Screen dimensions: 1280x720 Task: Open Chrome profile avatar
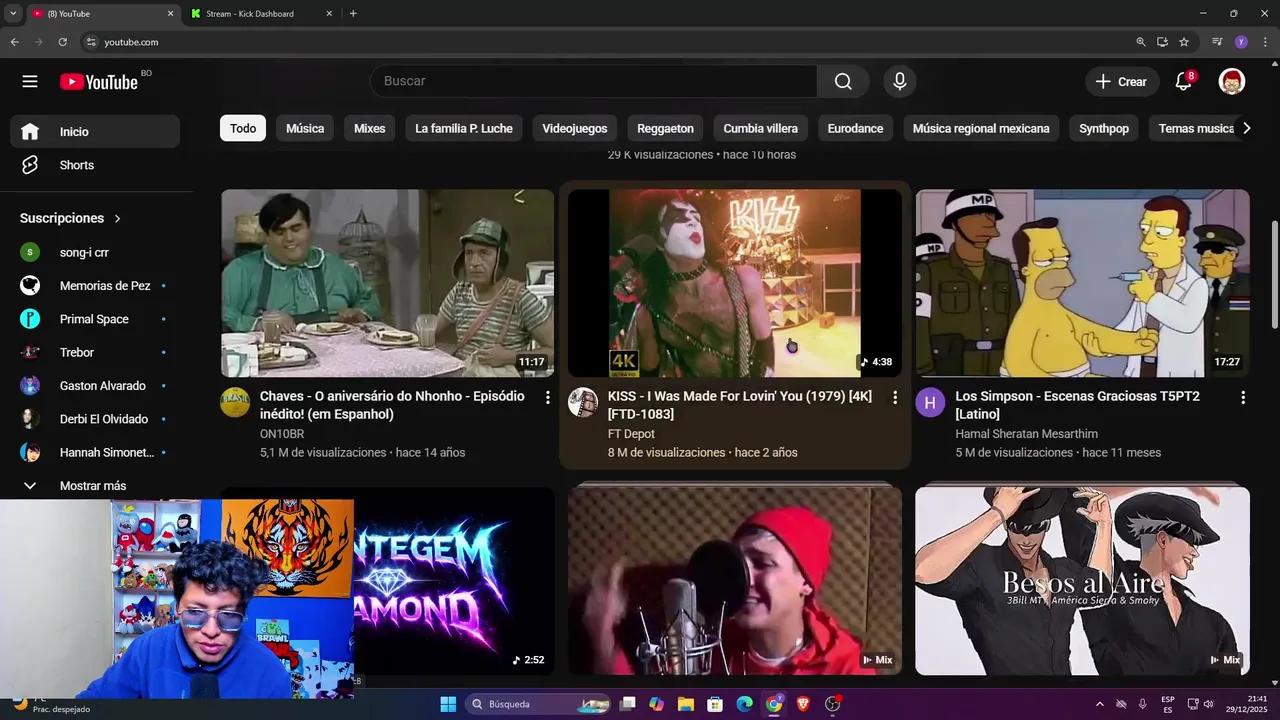click(1241, 42)
